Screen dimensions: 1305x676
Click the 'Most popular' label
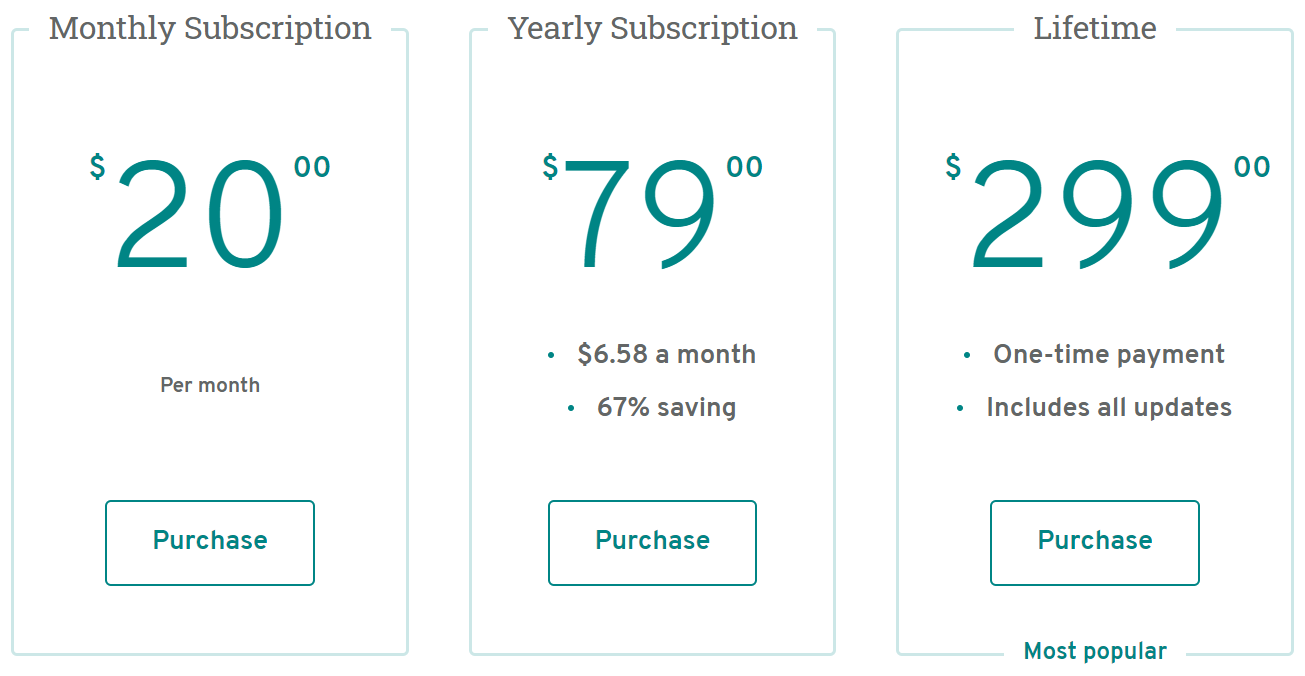coord(1095,651)
